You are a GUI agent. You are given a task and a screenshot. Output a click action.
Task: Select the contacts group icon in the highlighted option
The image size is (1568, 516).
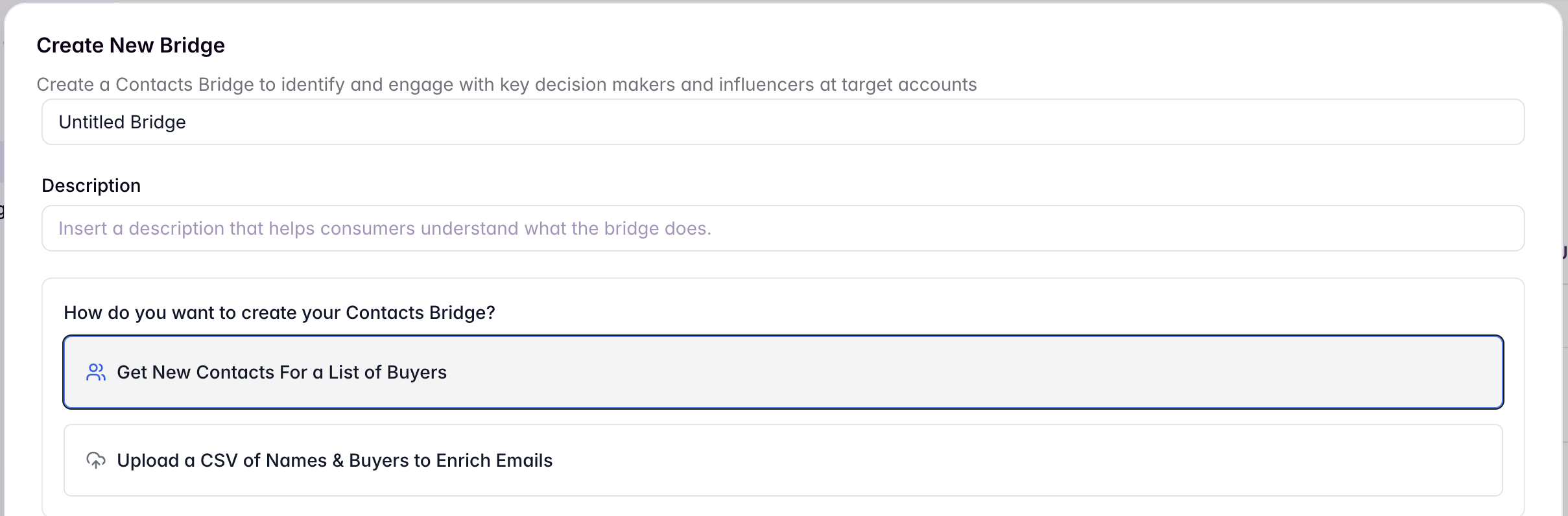click(96, 372)
